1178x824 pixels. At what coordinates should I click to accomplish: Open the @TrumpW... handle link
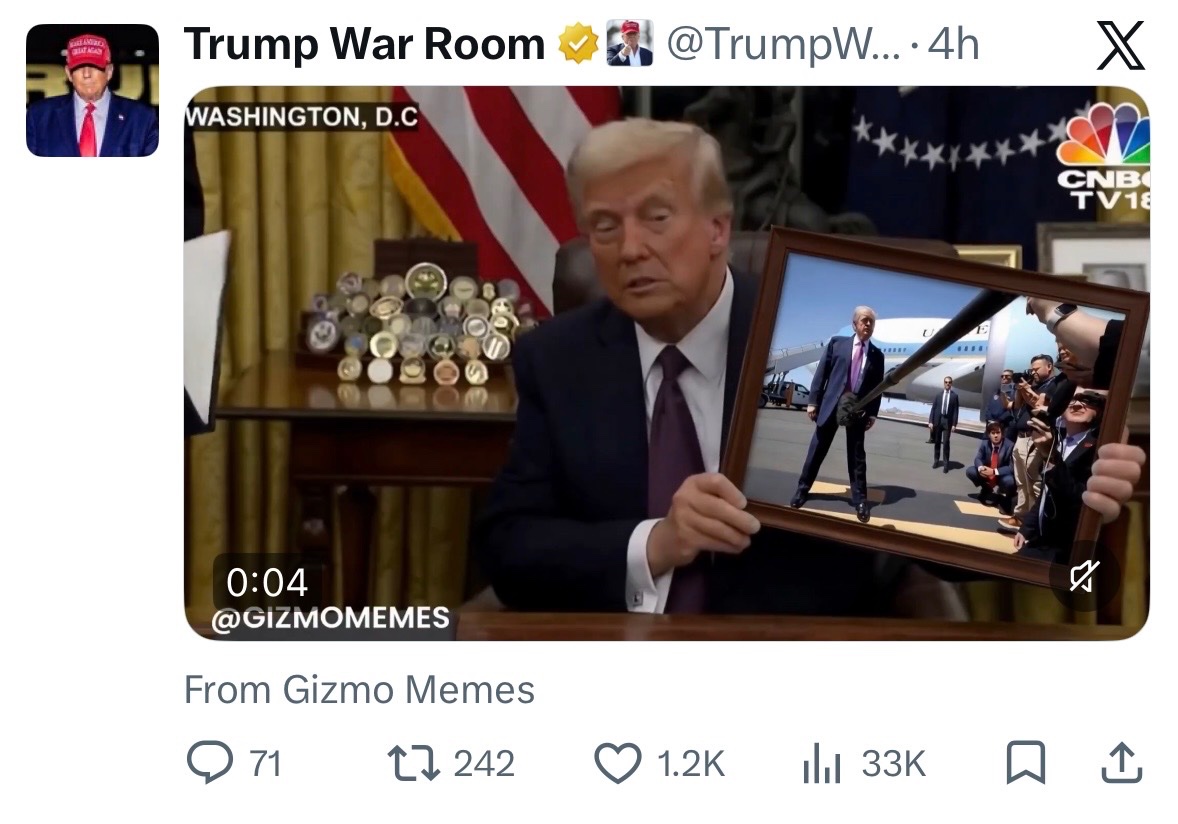coord(784,44)
